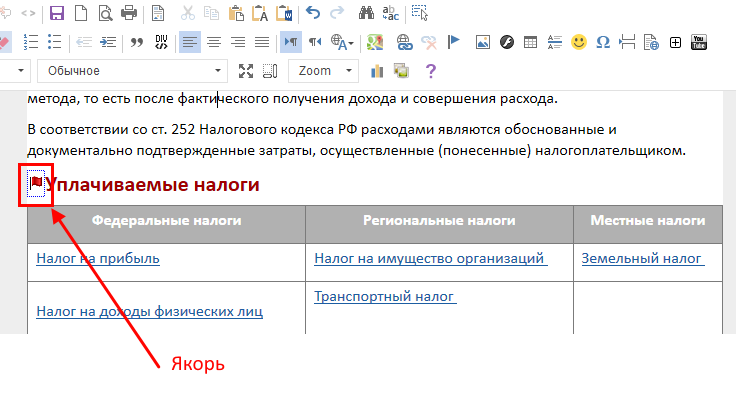
Task: Insert an Image
Action: 483,42
